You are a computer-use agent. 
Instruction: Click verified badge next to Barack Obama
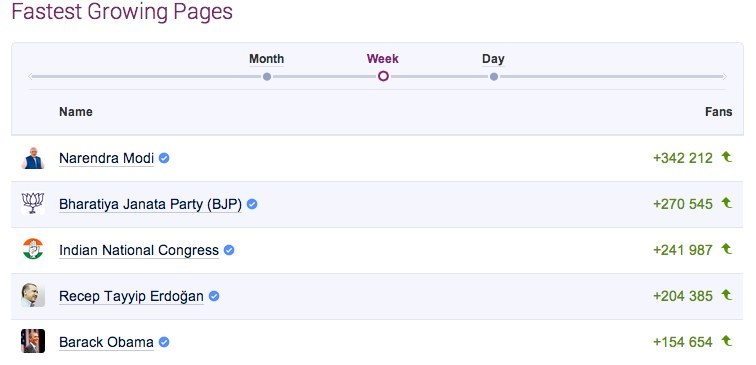(164, 342)
